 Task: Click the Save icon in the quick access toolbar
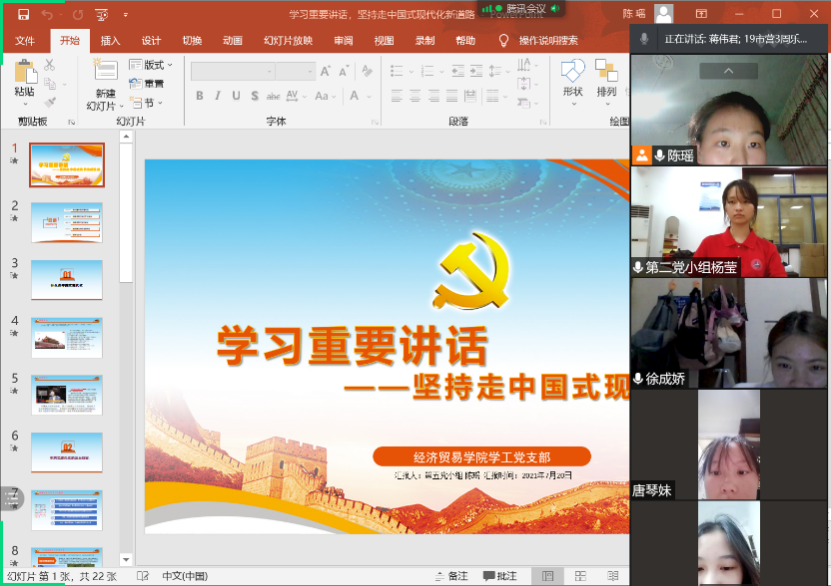point(21,15)
